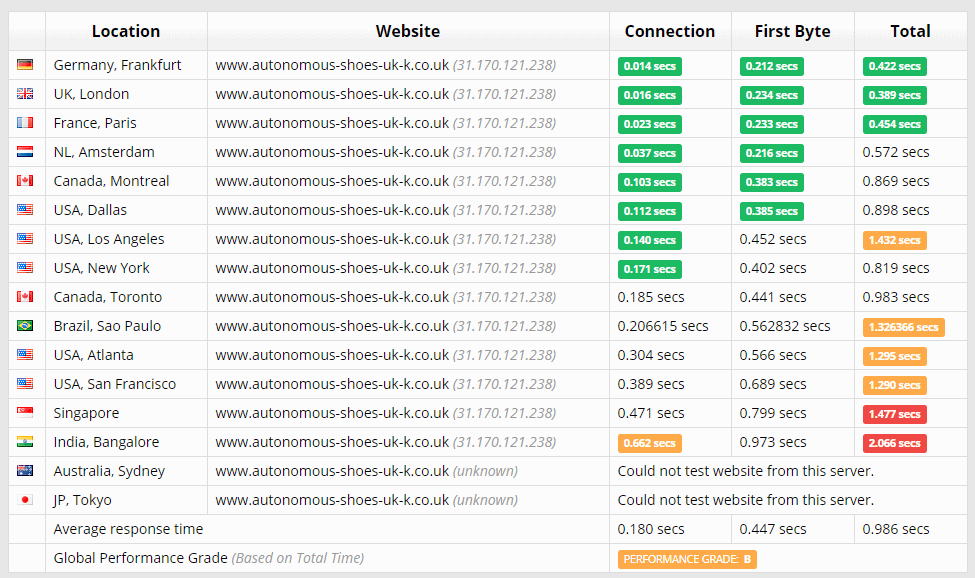The height and width of the screenshot is (578, 975).
Task: Click the red 1.477 secs badge for Singapore
Action: tap(895, 415)
